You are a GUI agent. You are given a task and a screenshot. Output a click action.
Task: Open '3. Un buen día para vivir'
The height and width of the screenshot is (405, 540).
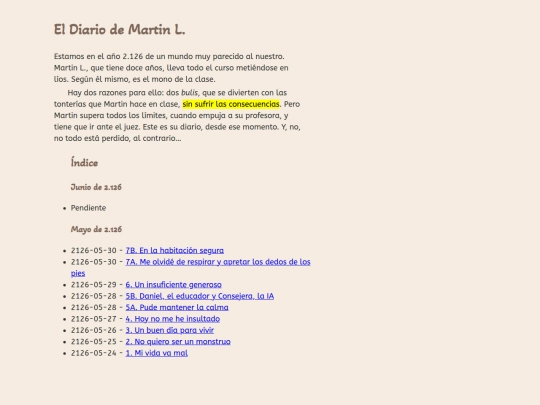click(169, 330)
